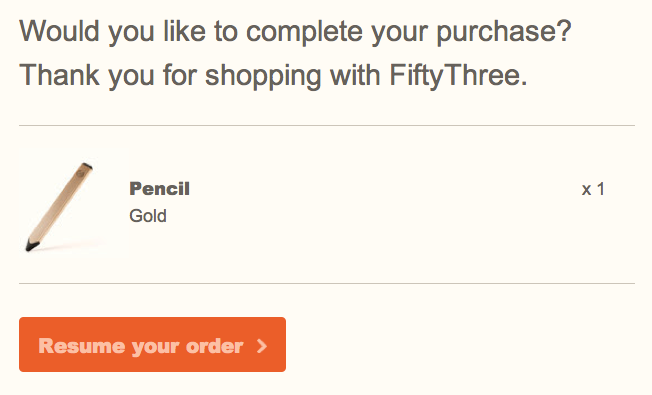Open the gold Pencil product thumbnail

tap(74, 203)
